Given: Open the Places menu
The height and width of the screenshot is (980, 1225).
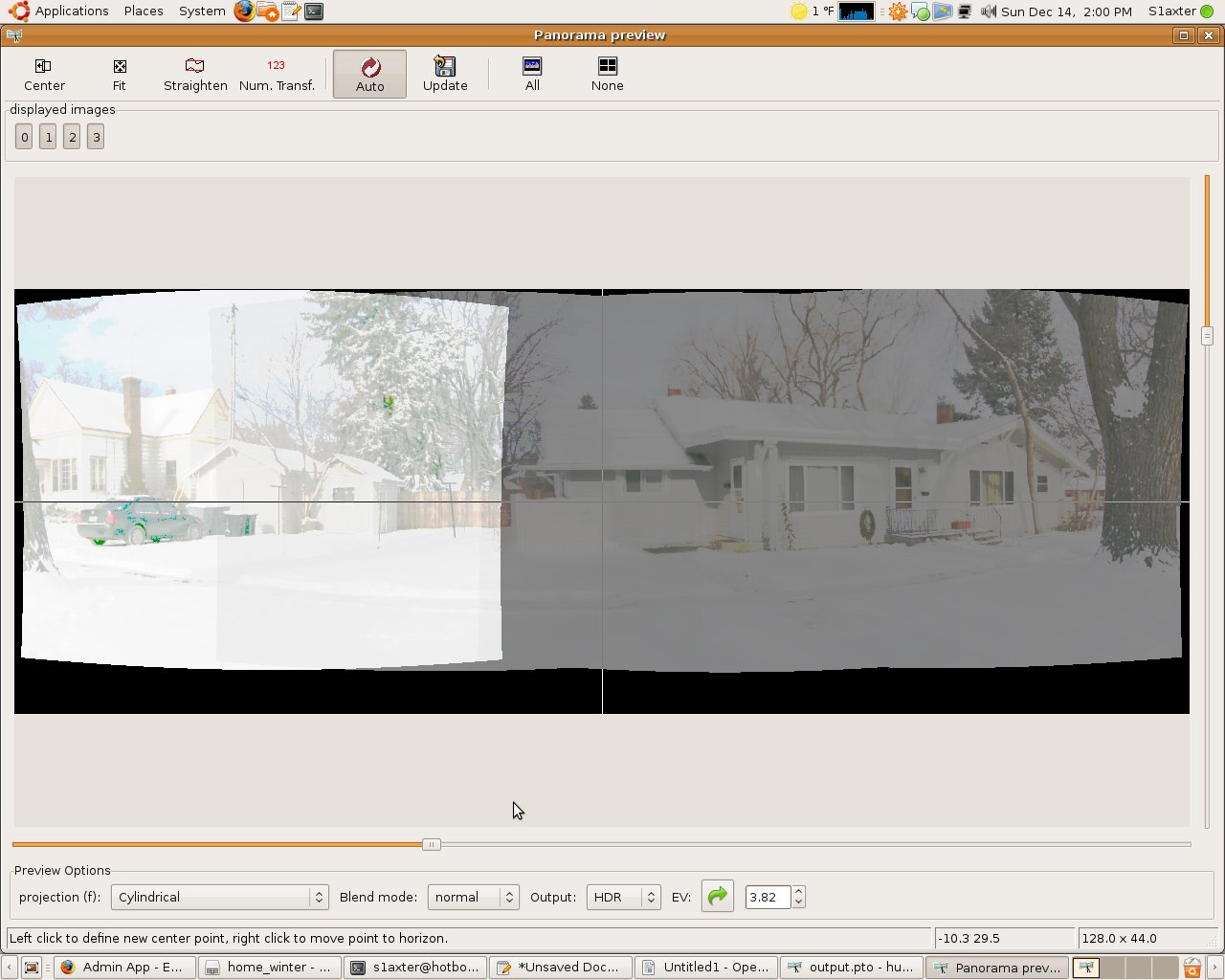Looking at the screenshot, I should click(x=144, y=11).
